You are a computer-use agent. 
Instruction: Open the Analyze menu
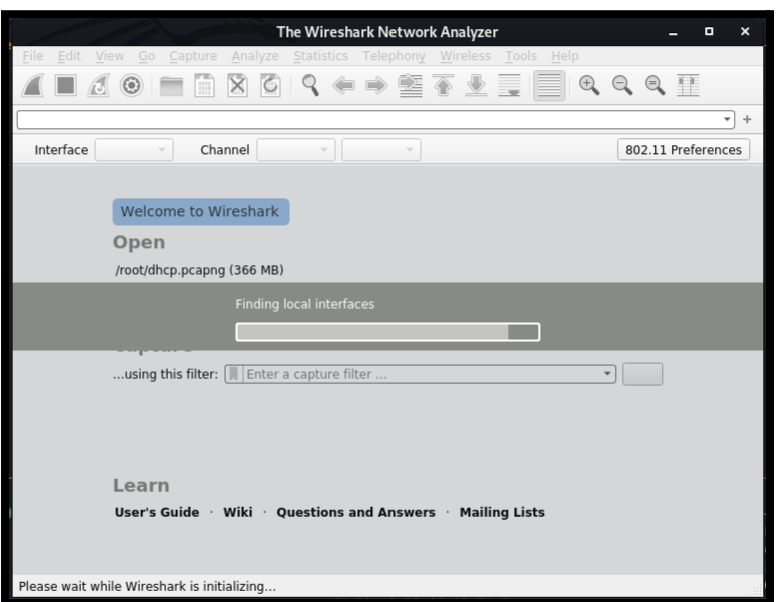point(255,56)
